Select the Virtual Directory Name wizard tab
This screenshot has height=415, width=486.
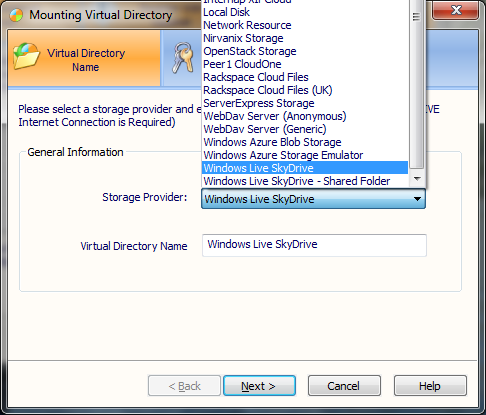pyautogui.click(x=84, y=58)
